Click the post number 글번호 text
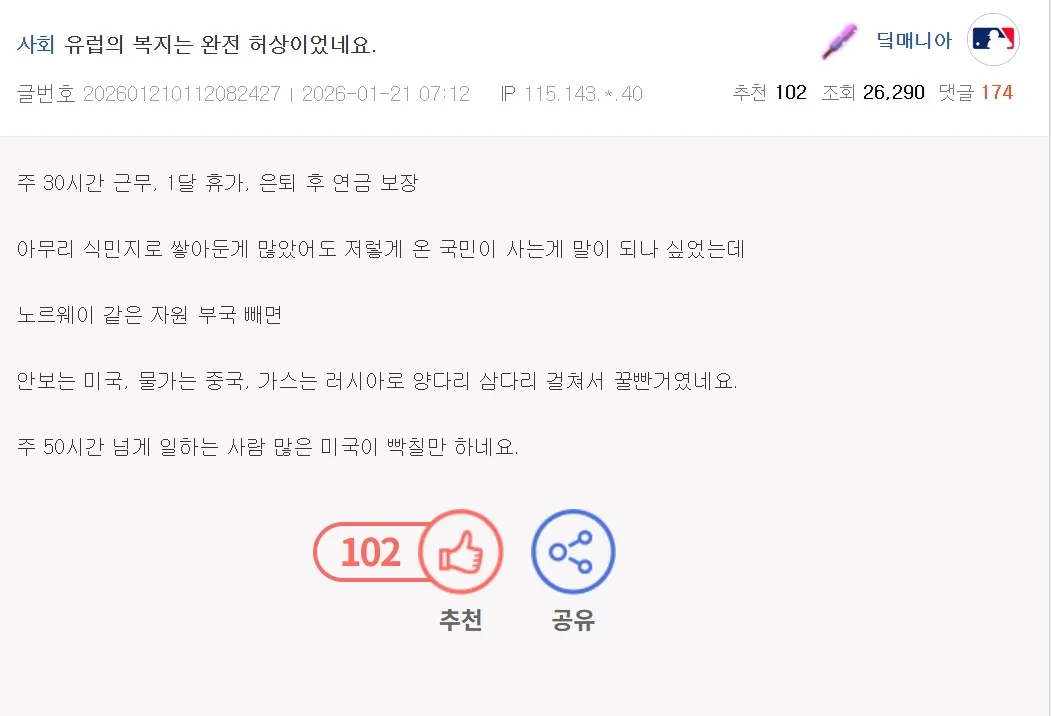Image resolution: width=1051 pixels, height=716 pixels. 148,94
